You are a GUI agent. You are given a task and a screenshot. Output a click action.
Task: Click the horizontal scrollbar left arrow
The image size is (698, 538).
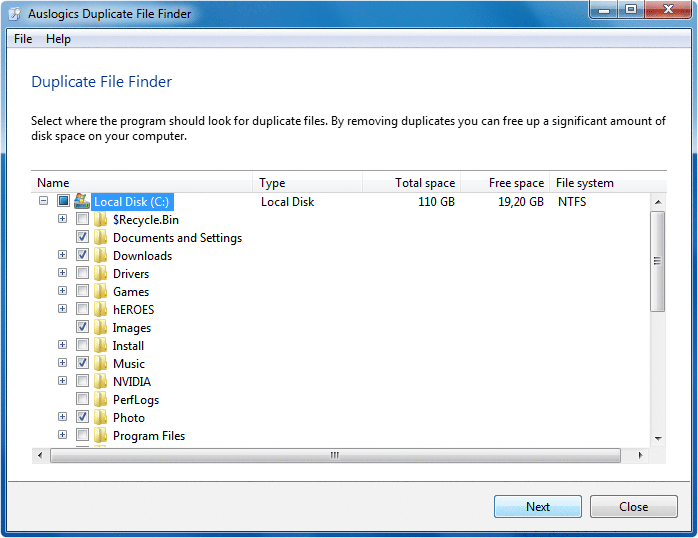(40, 455)
